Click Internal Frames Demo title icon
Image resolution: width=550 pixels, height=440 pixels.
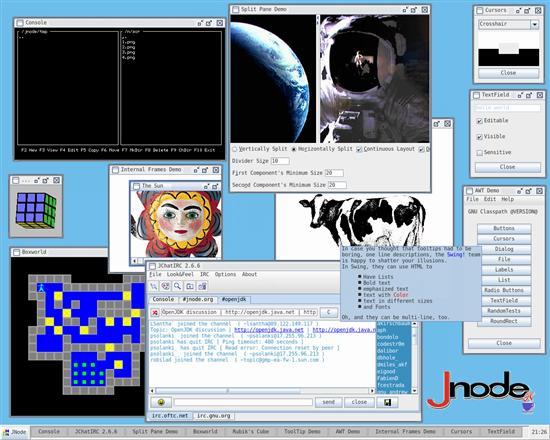(115, 170)
